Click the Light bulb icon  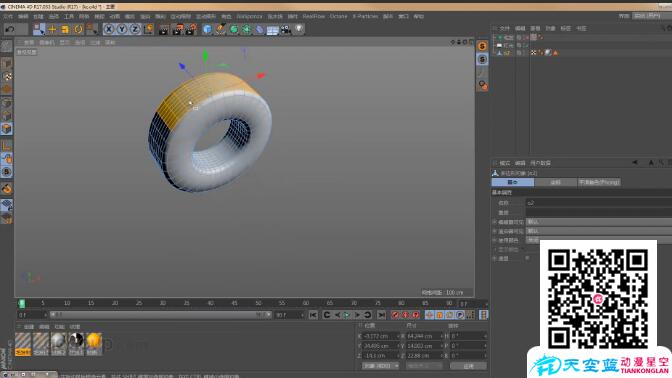[299, 29]
